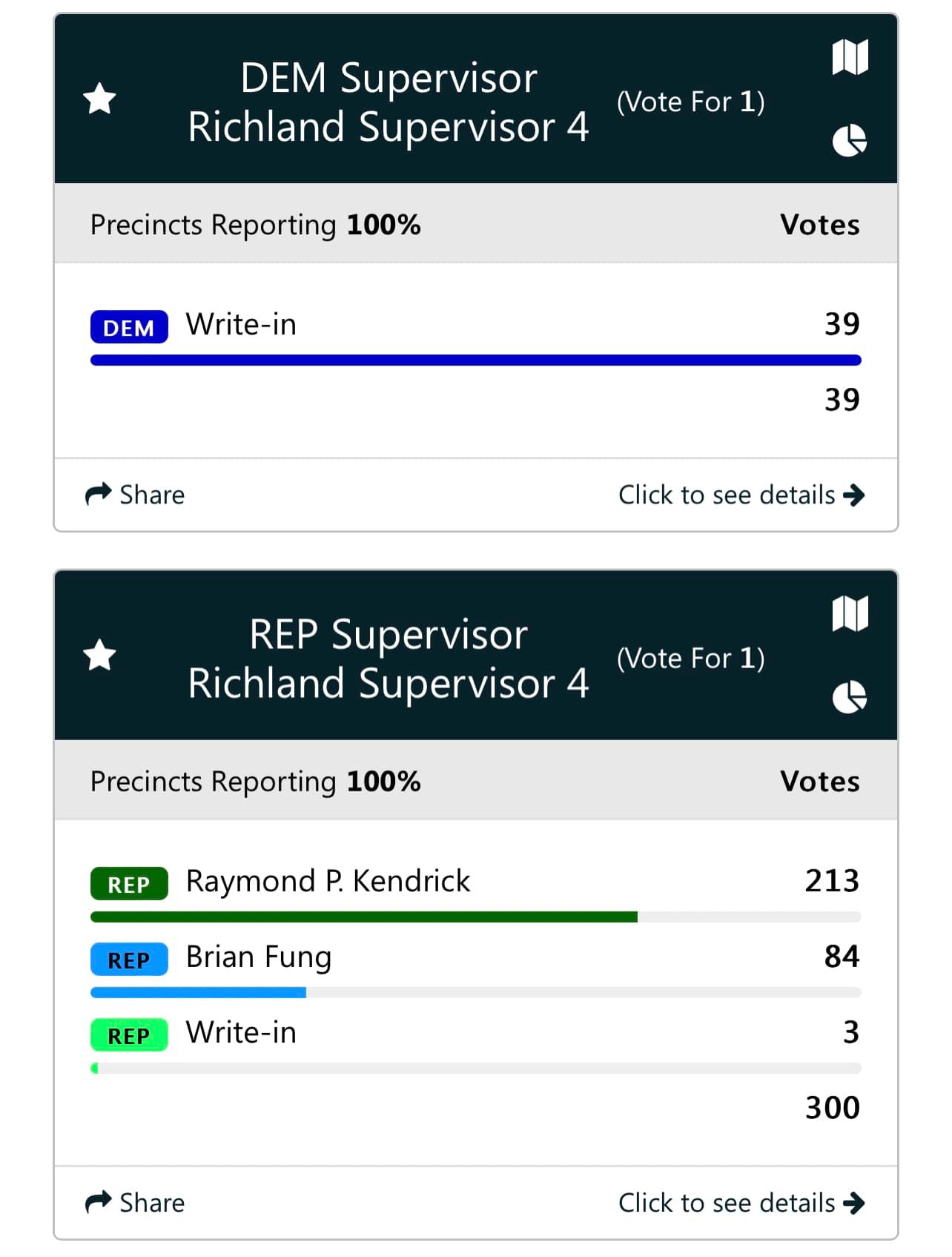Select Brian Fung candidate row

(475, 969)
